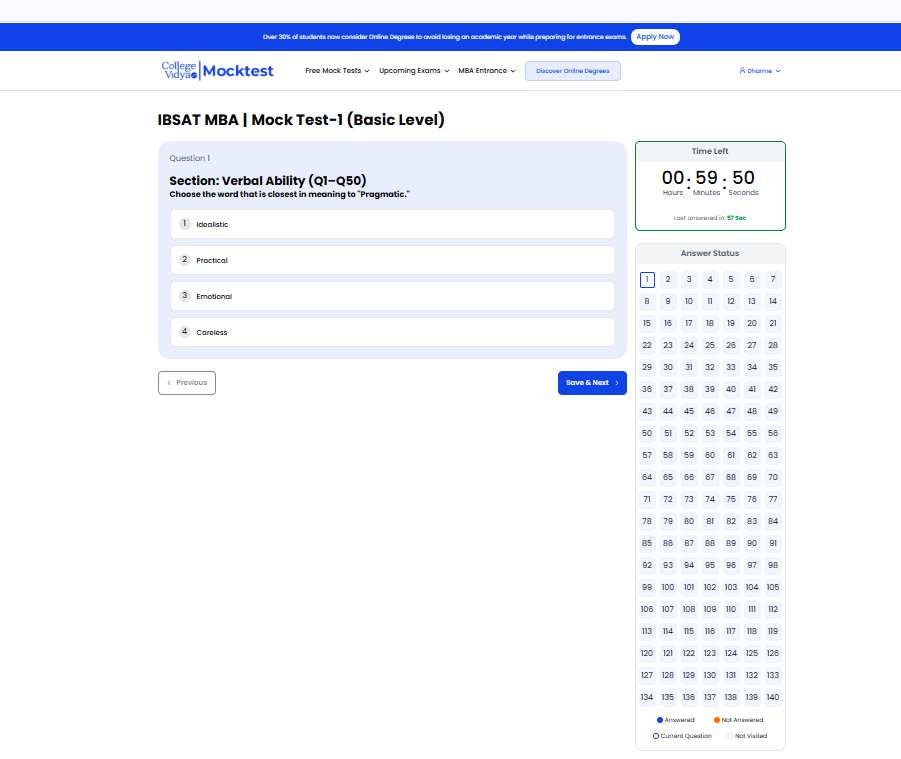
Task: Select question 46 tile
Action: 710,411
